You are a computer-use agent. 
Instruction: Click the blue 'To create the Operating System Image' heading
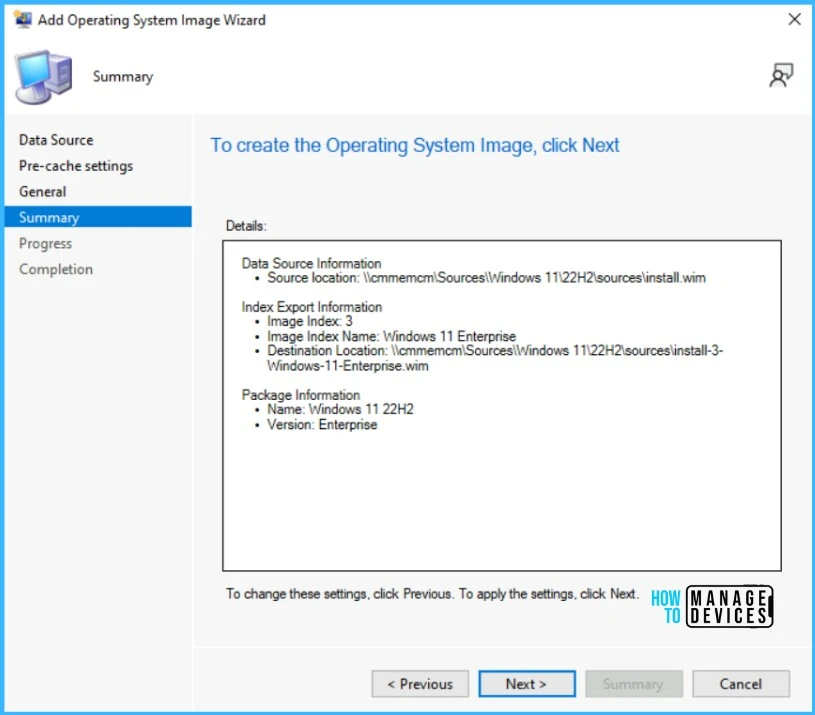[415, 145]
